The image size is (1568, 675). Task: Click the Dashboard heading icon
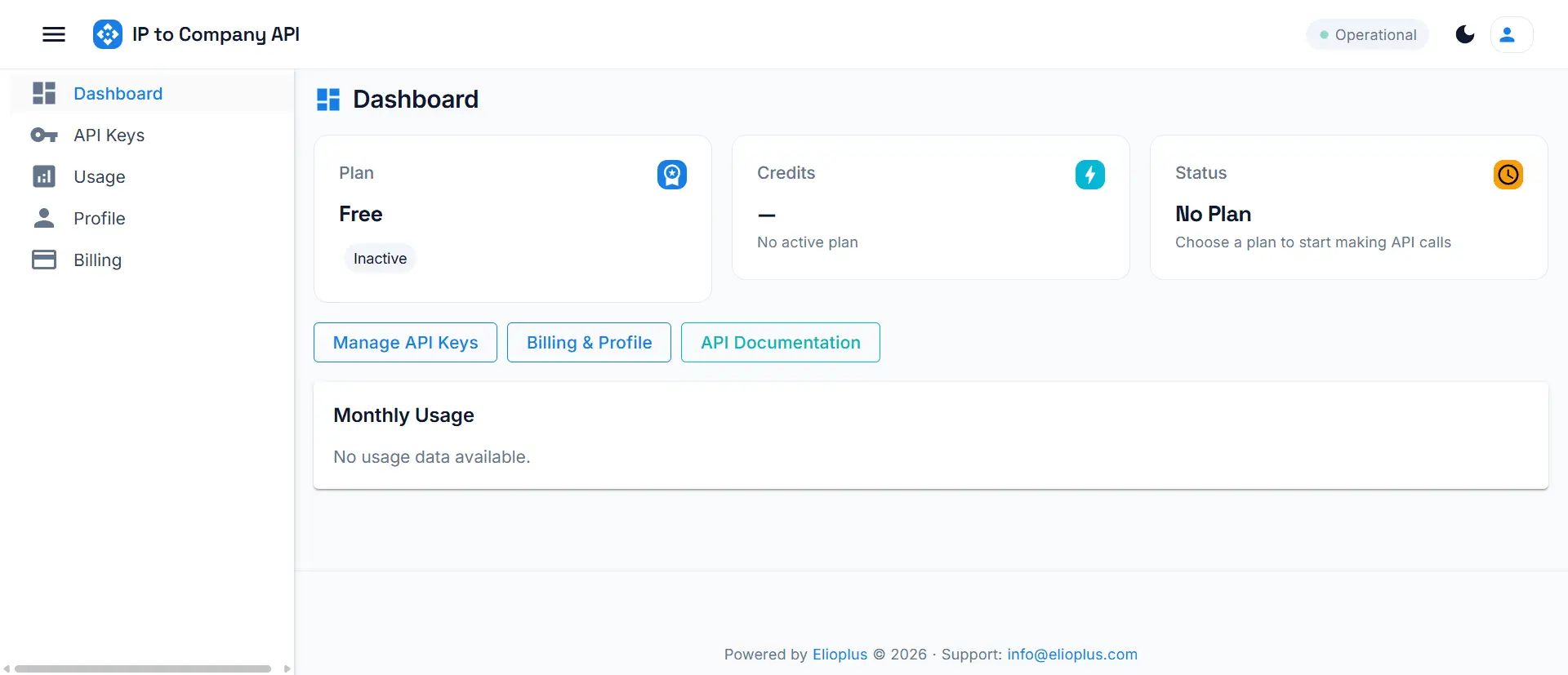coord(328,100)
